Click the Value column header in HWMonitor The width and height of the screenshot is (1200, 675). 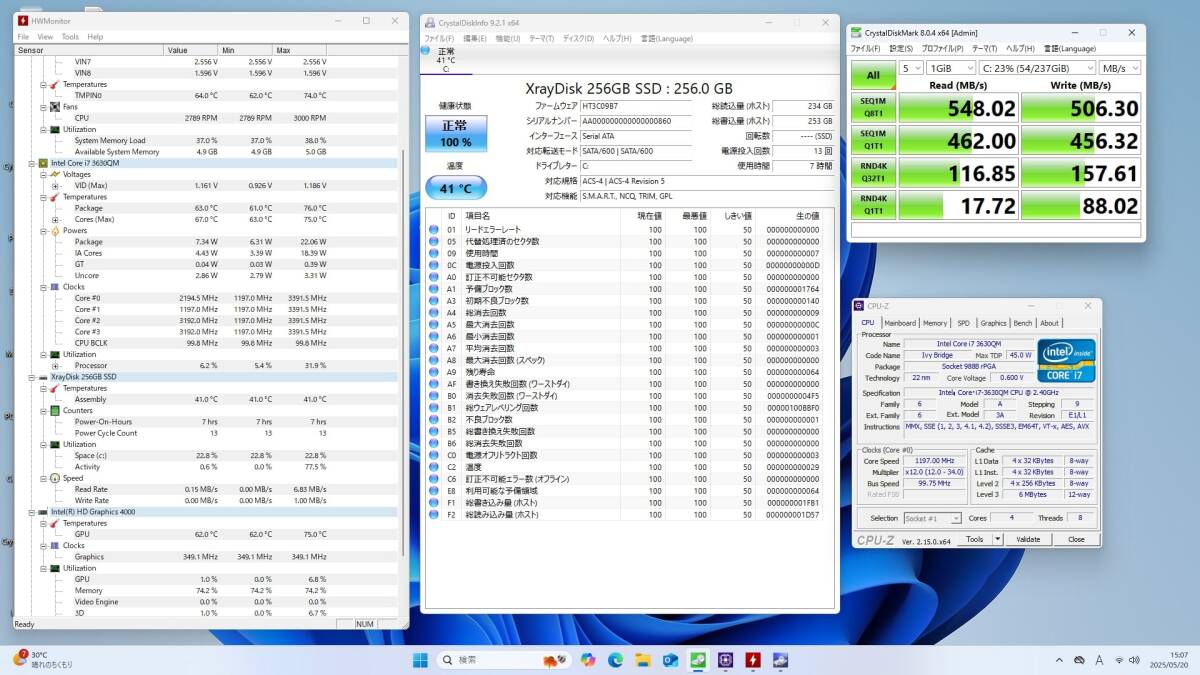click(190, 50)
